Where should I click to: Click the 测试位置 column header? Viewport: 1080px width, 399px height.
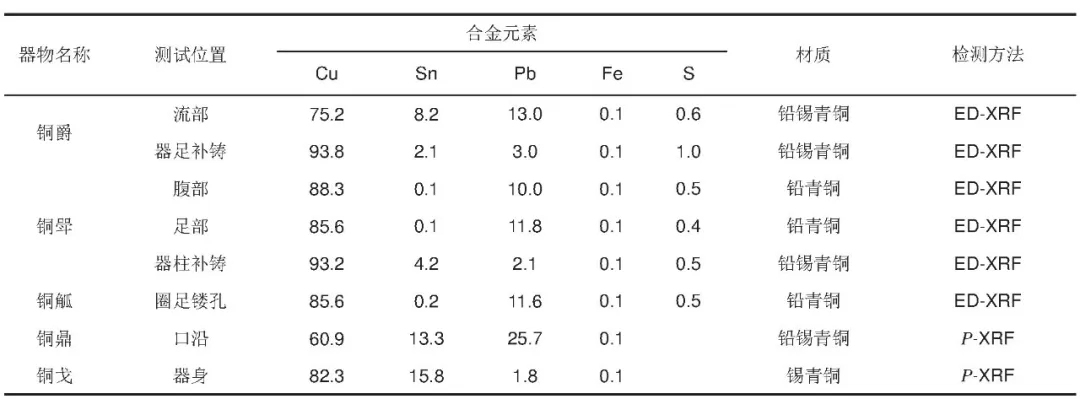(x=191, y=55)
